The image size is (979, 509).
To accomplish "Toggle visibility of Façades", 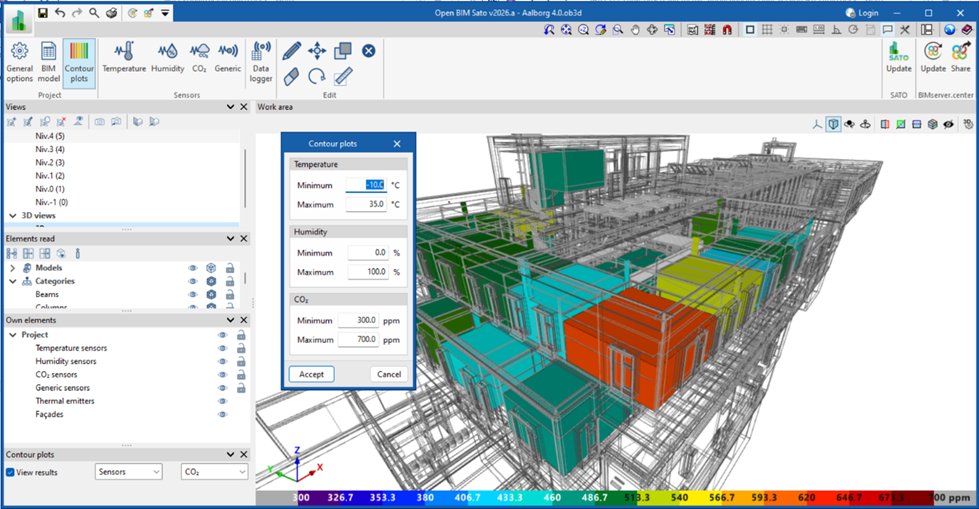I will pos(222,414).
